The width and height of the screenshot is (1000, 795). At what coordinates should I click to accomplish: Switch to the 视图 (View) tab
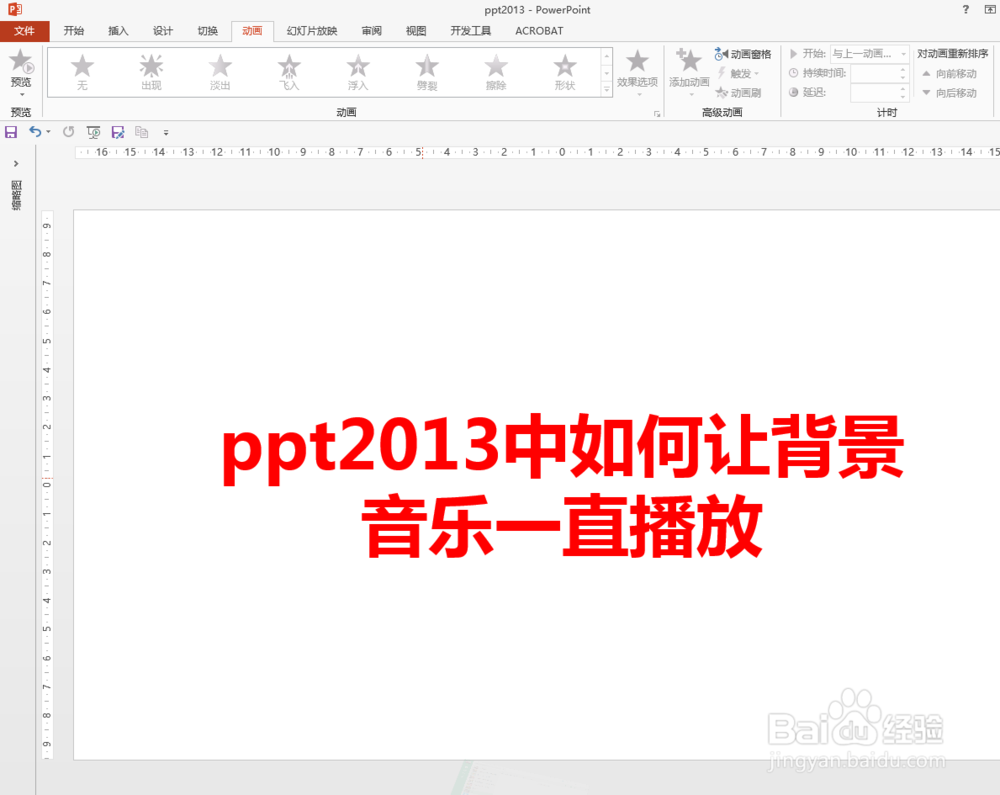416,31
